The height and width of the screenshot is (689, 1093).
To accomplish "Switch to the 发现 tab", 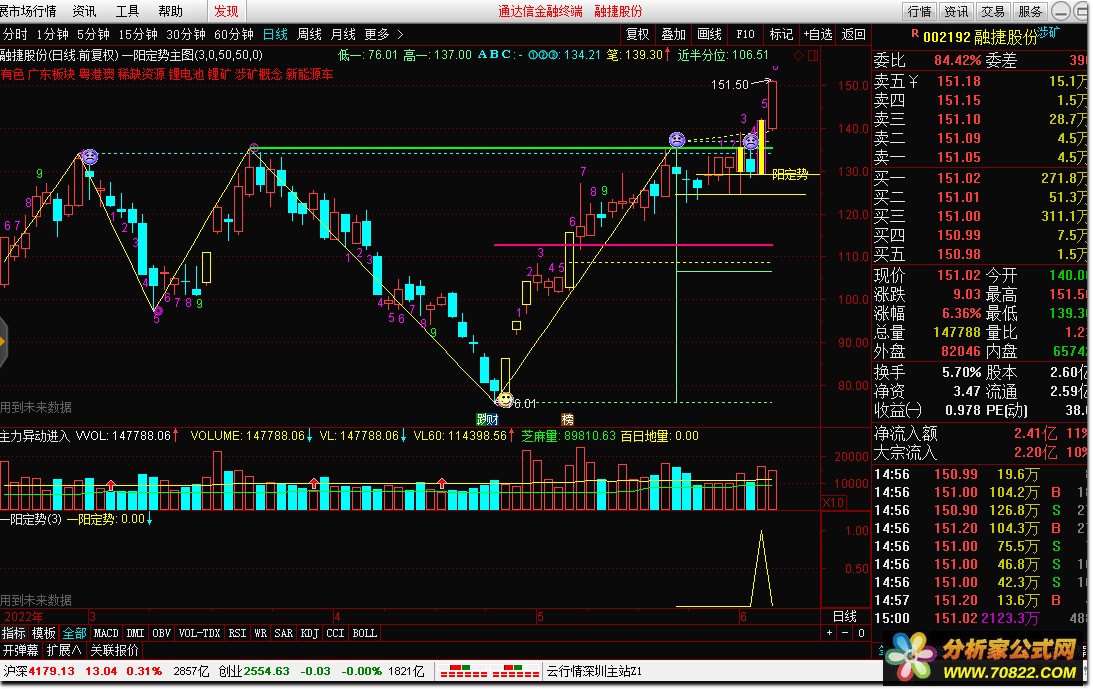I will tap(226, 11).
